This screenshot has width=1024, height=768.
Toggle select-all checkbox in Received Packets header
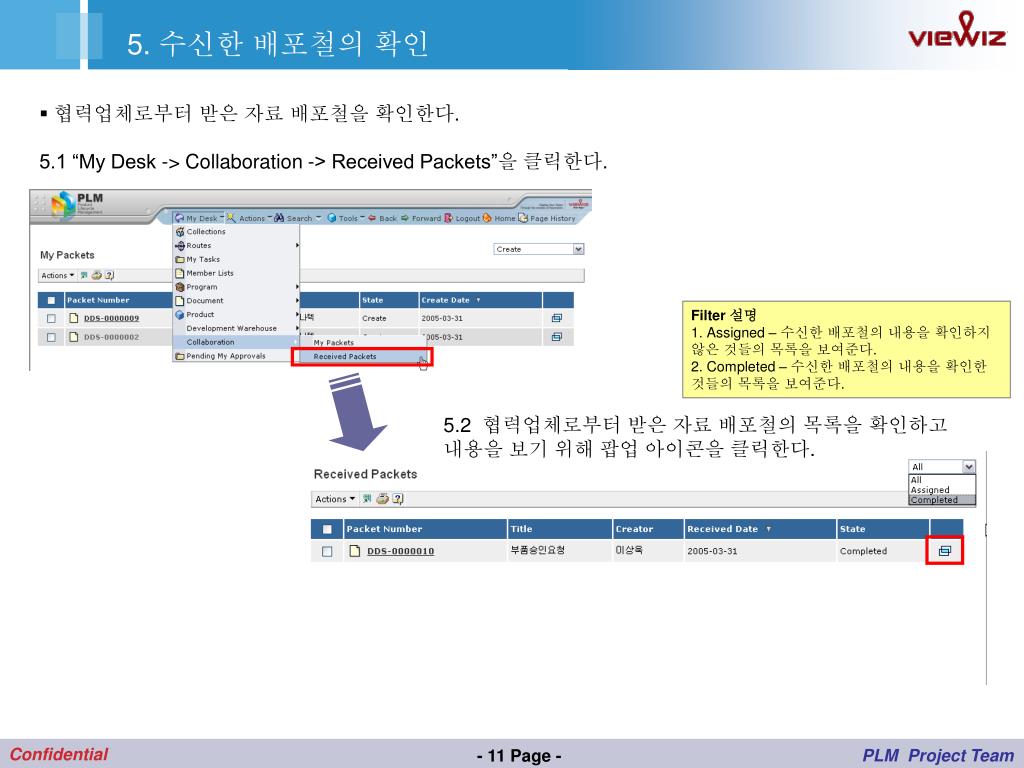point(327,530)
